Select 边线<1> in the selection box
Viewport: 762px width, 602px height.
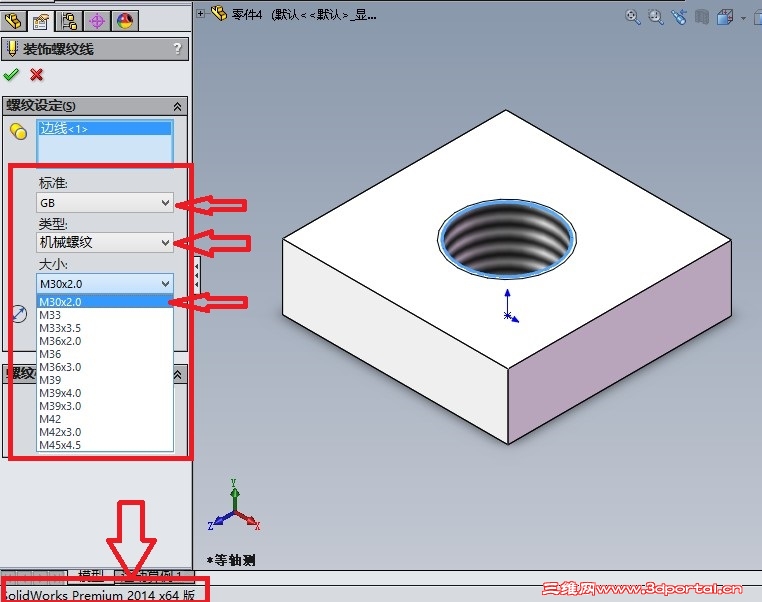coord(104,128)
